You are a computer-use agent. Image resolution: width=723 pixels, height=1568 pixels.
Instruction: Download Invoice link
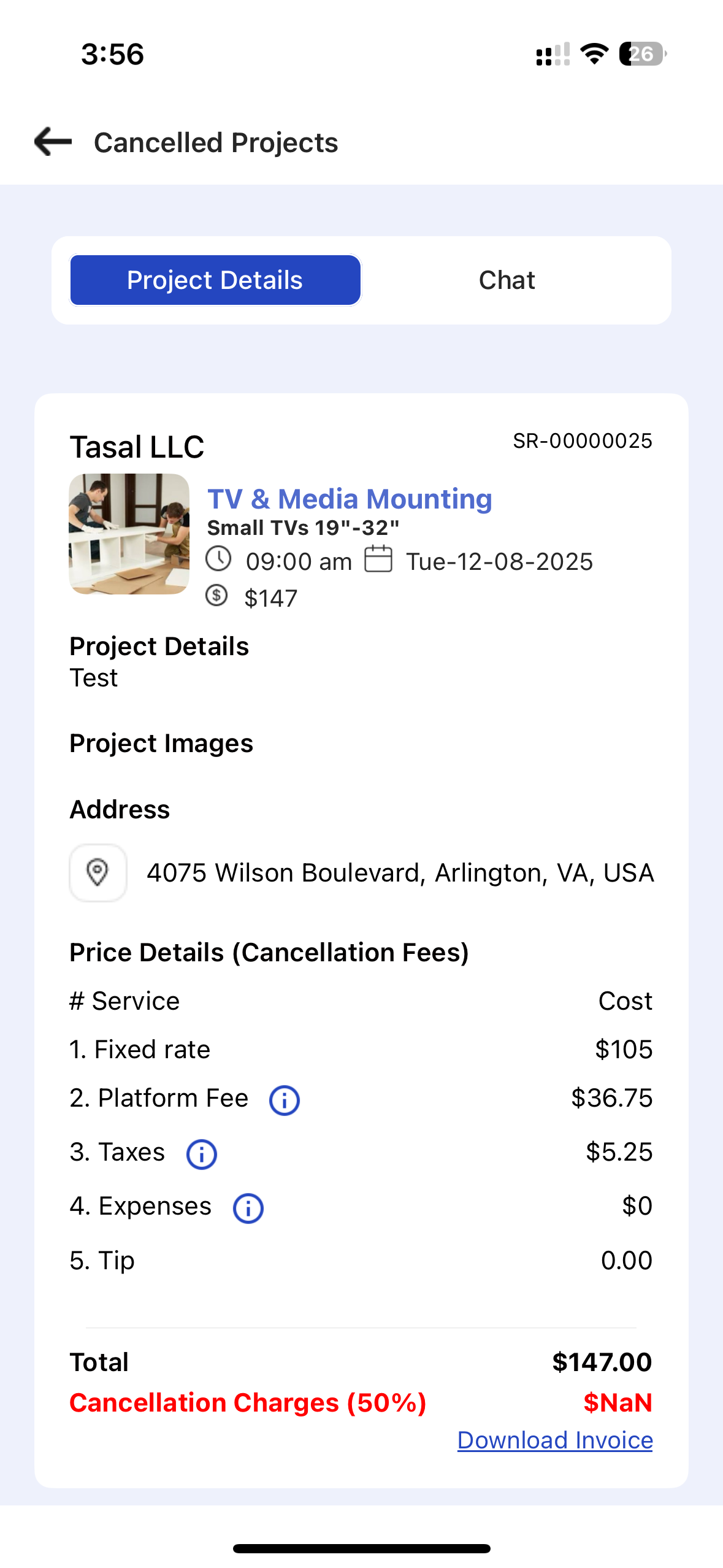[555, 1440]
